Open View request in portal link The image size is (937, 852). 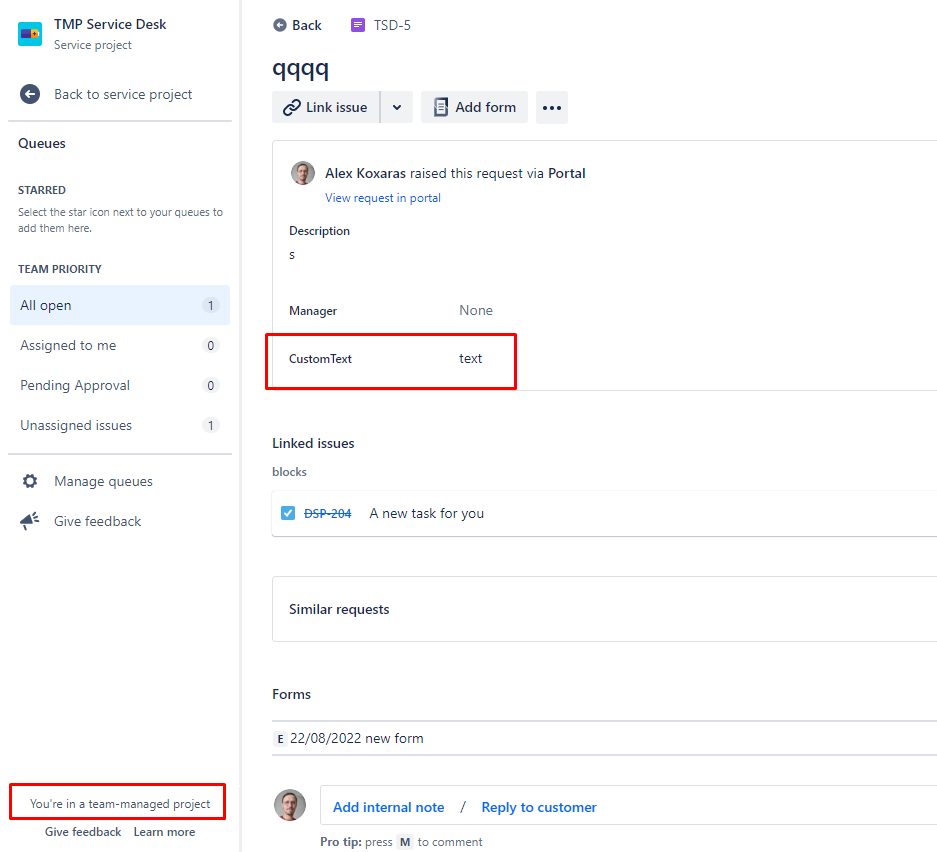pos(382,198)
